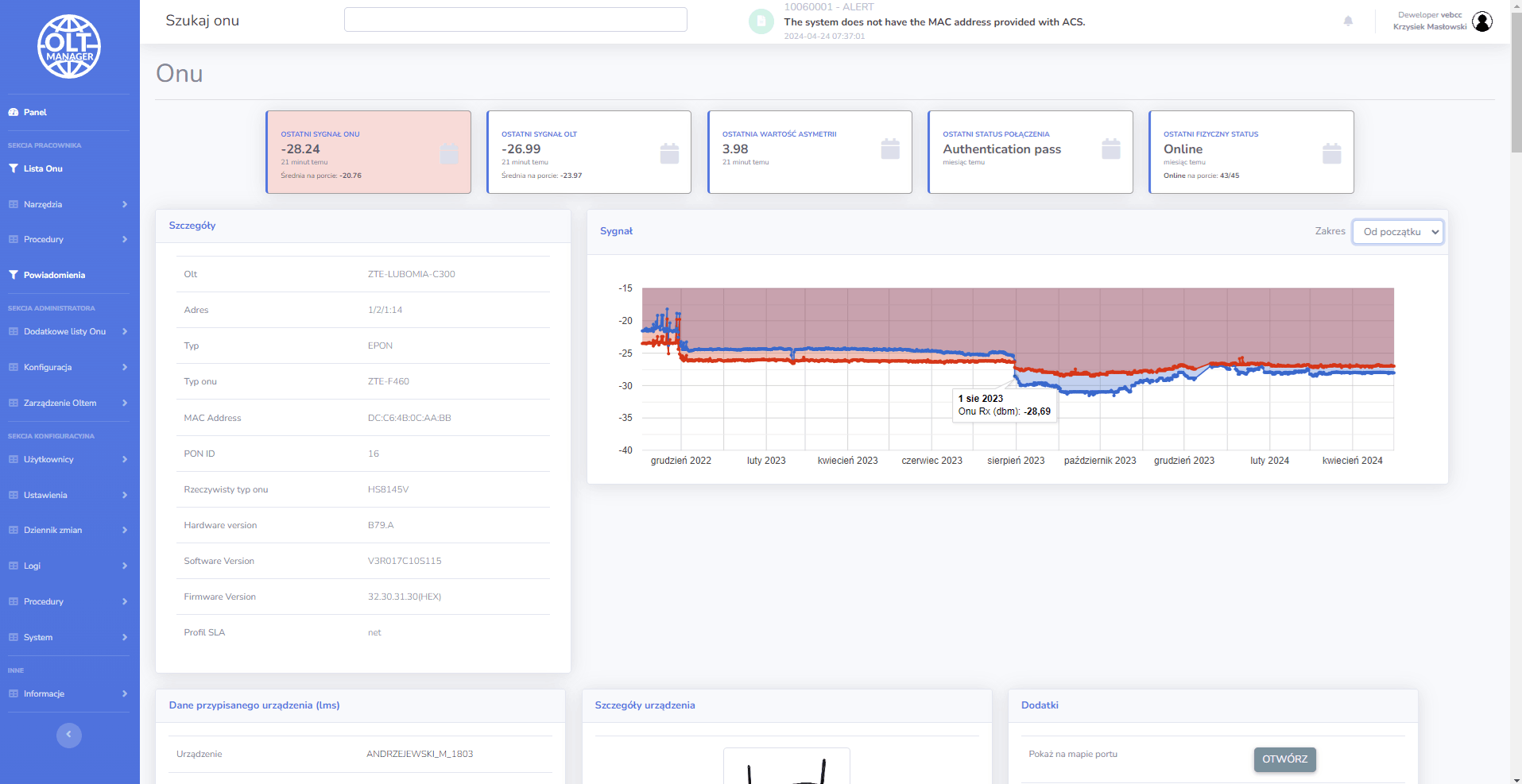Screen dimensions: 1522x784
Task: Click the filter icon beside Lista Onu
Action: coord(13,168)
